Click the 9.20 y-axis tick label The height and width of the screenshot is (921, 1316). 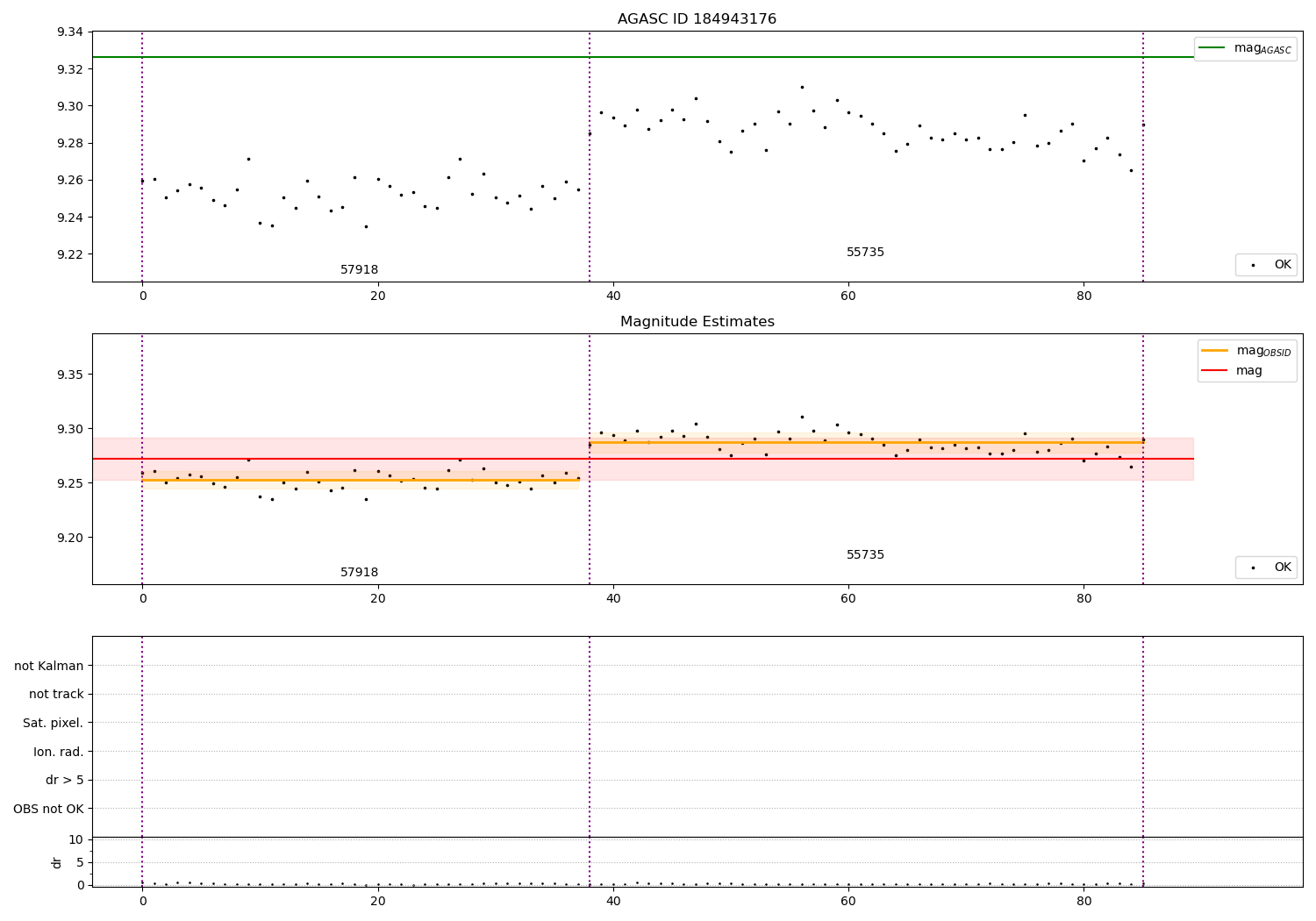pyautogui.click(x=70, y=538)
